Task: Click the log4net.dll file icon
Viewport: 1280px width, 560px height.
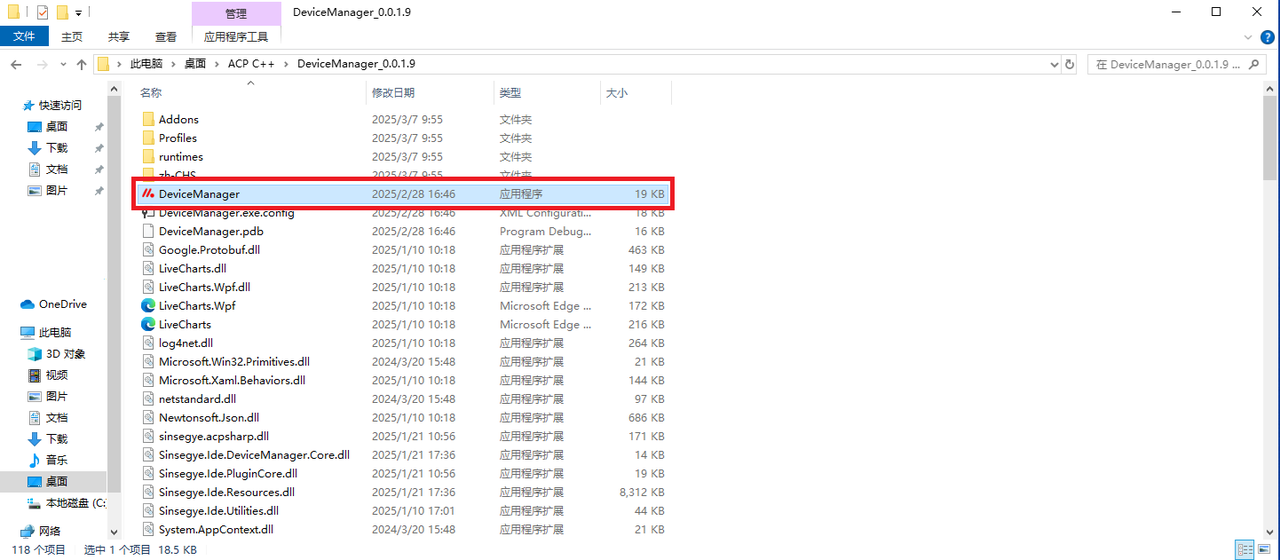Action: point(148,343)
